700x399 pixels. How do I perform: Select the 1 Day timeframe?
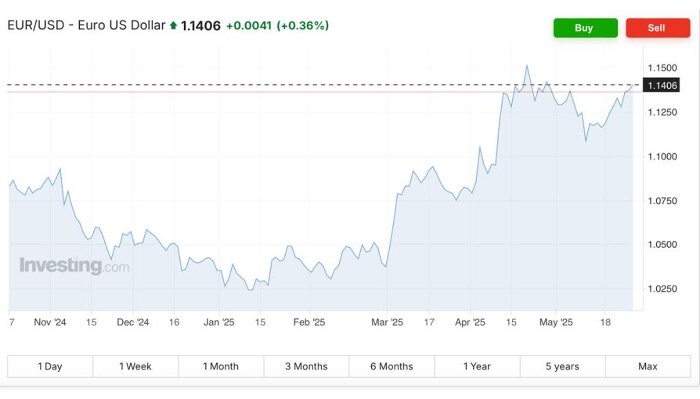50,366
